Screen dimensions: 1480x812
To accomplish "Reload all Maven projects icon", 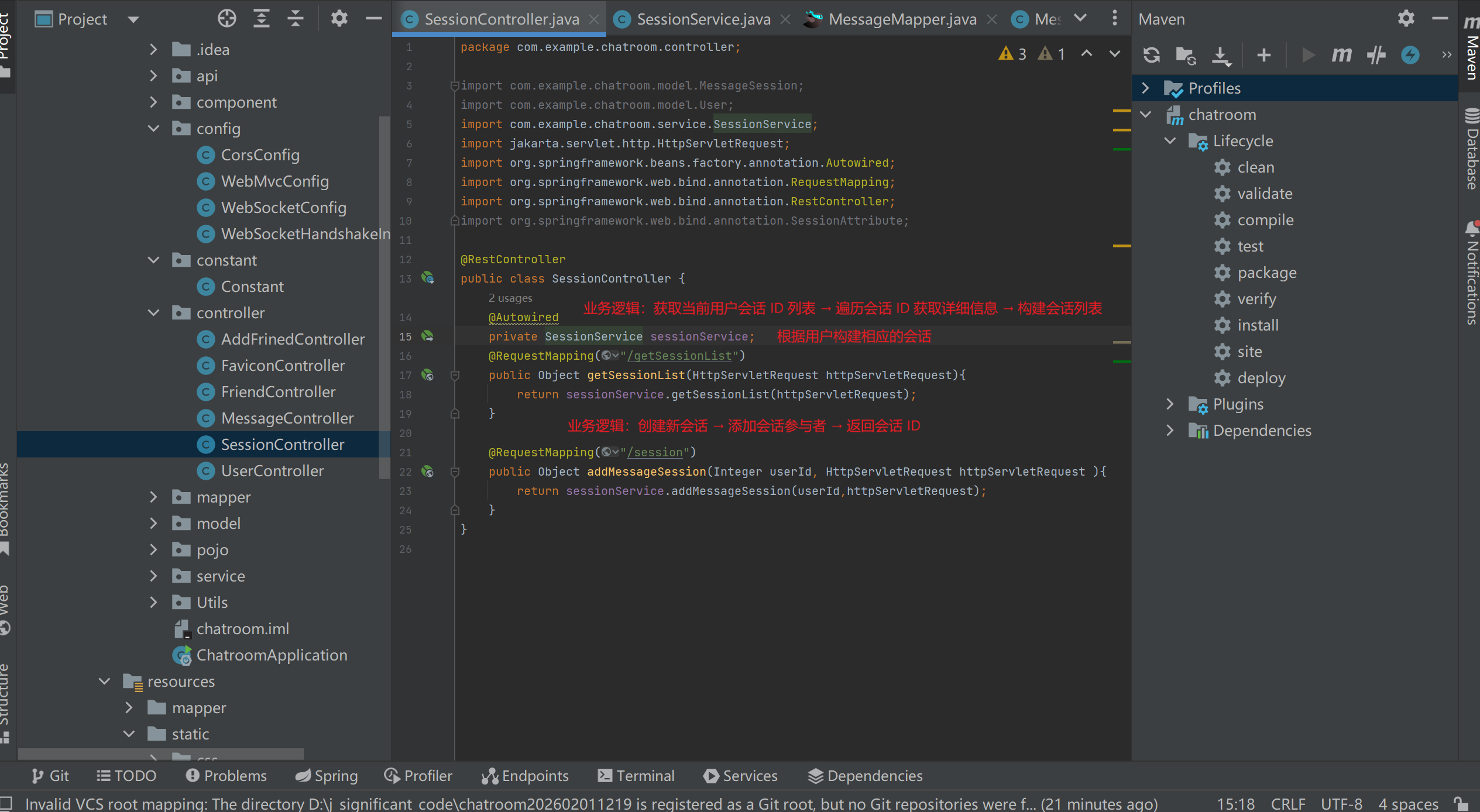I will 1151,55.
